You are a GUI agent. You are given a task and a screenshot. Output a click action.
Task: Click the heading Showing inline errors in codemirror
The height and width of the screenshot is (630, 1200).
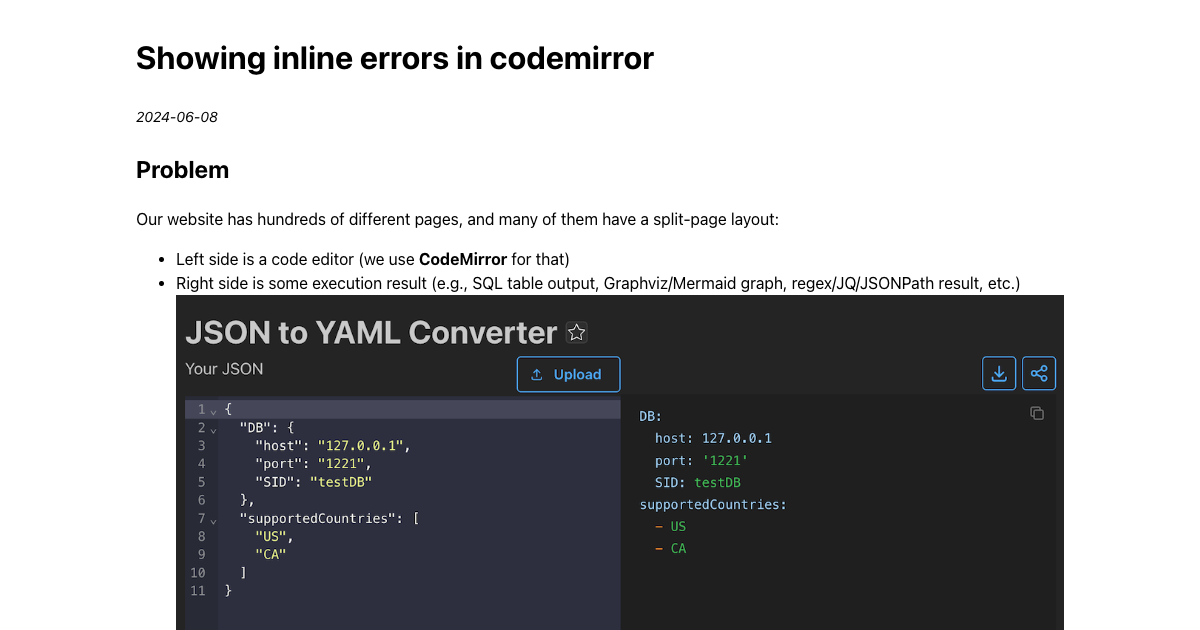coord(394,58)
